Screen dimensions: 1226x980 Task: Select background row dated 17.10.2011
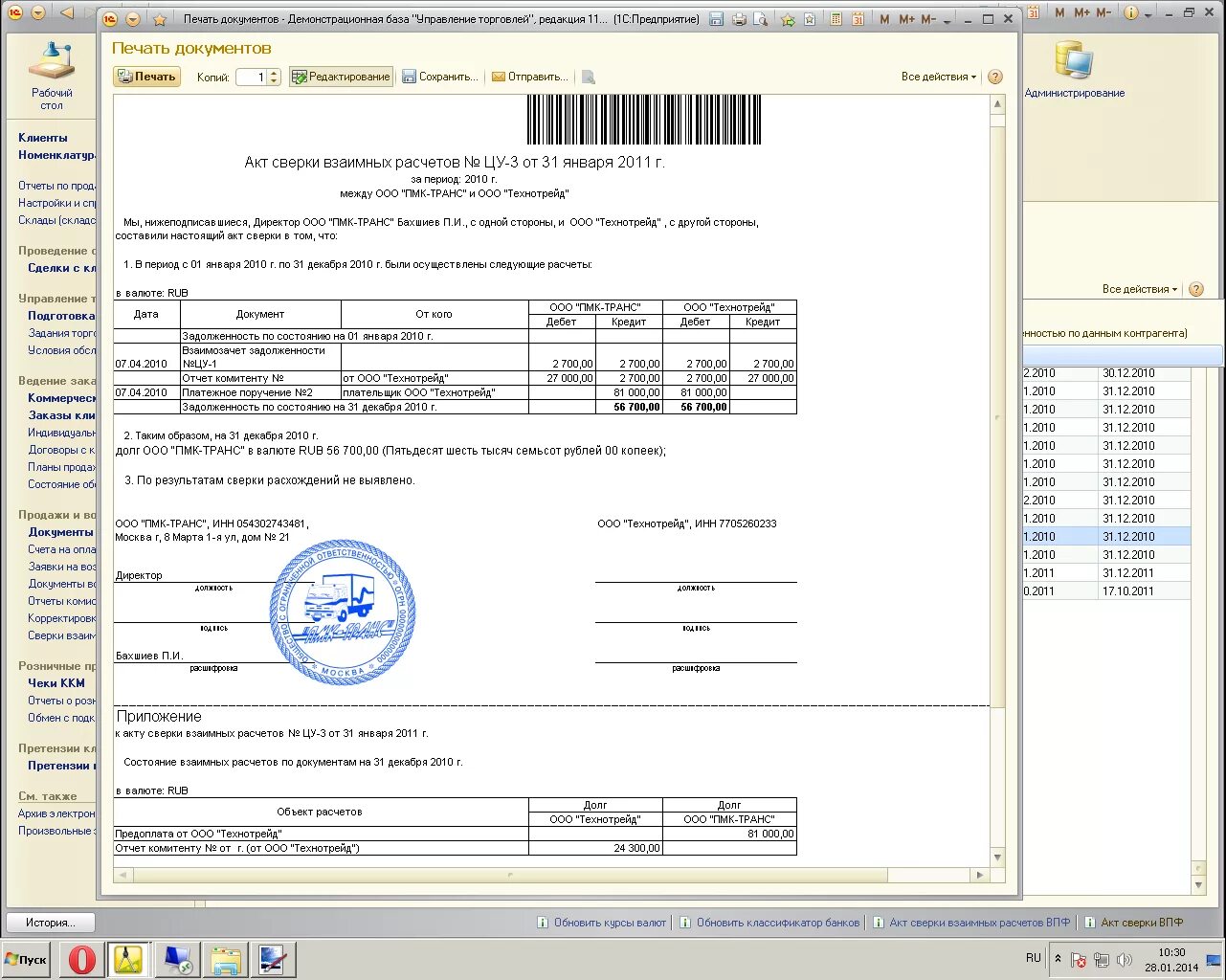click(x=1106, y=591)
